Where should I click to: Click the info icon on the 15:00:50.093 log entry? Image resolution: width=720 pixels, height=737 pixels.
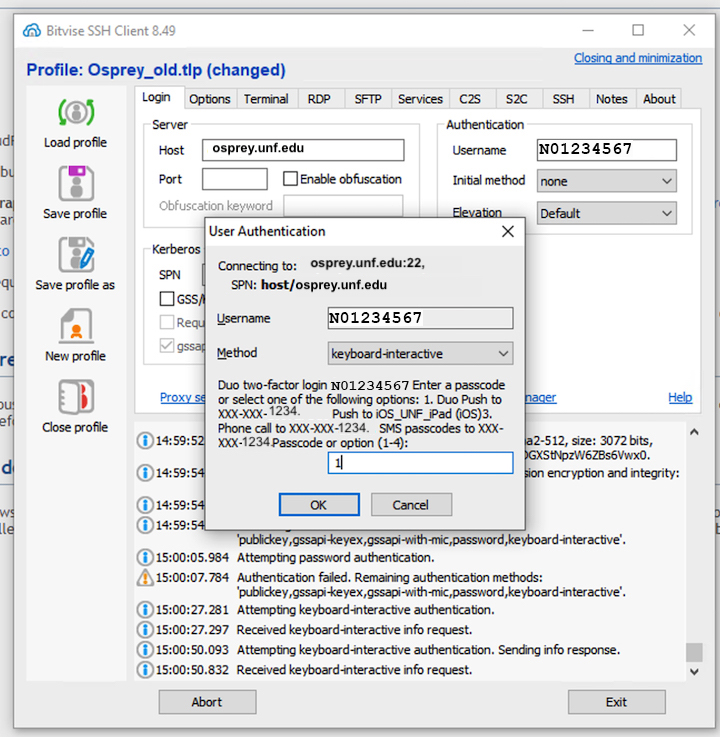pos(145,650)
